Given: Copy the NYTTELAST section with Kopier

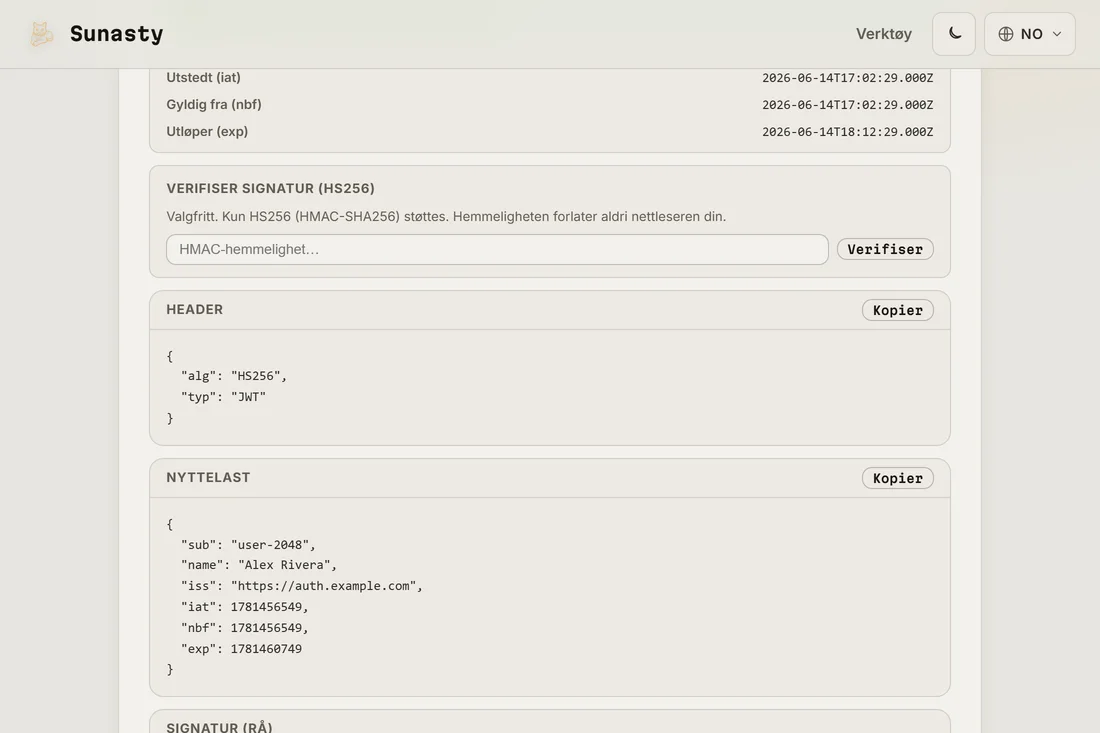Looking at the screenshot, I should [897, 478].
